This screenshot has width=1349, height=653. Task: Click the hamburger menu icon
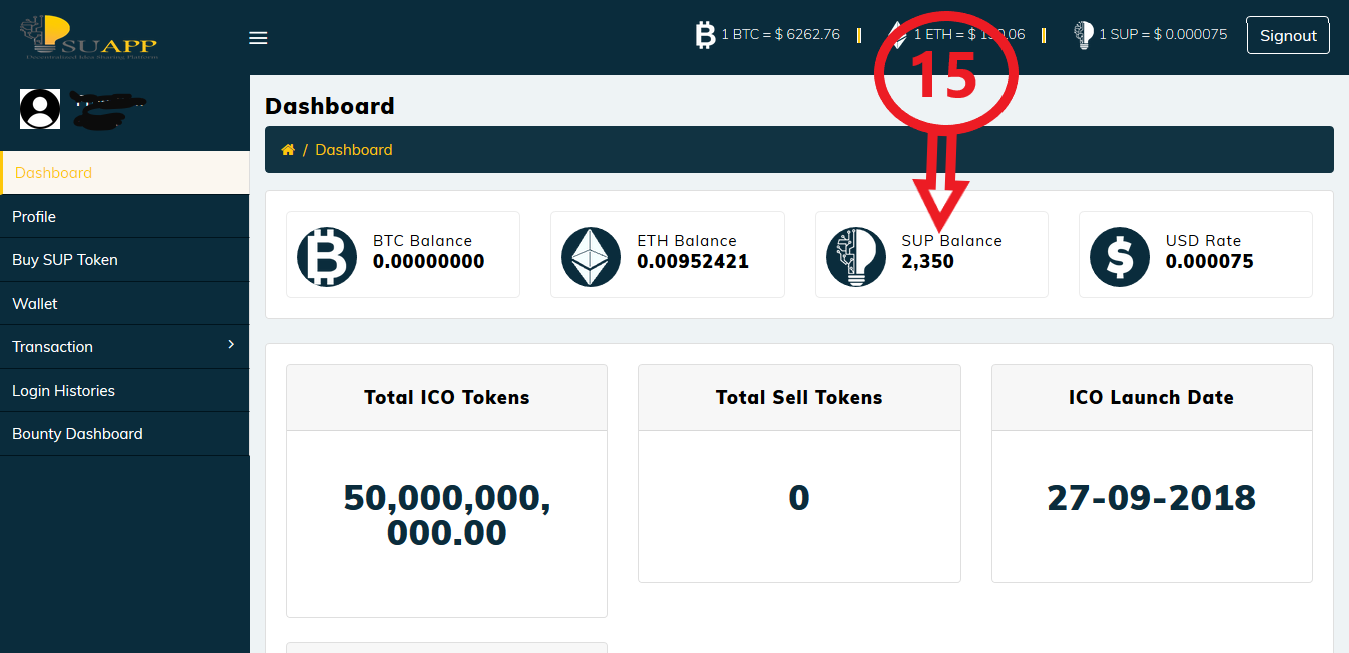(258, 38)
